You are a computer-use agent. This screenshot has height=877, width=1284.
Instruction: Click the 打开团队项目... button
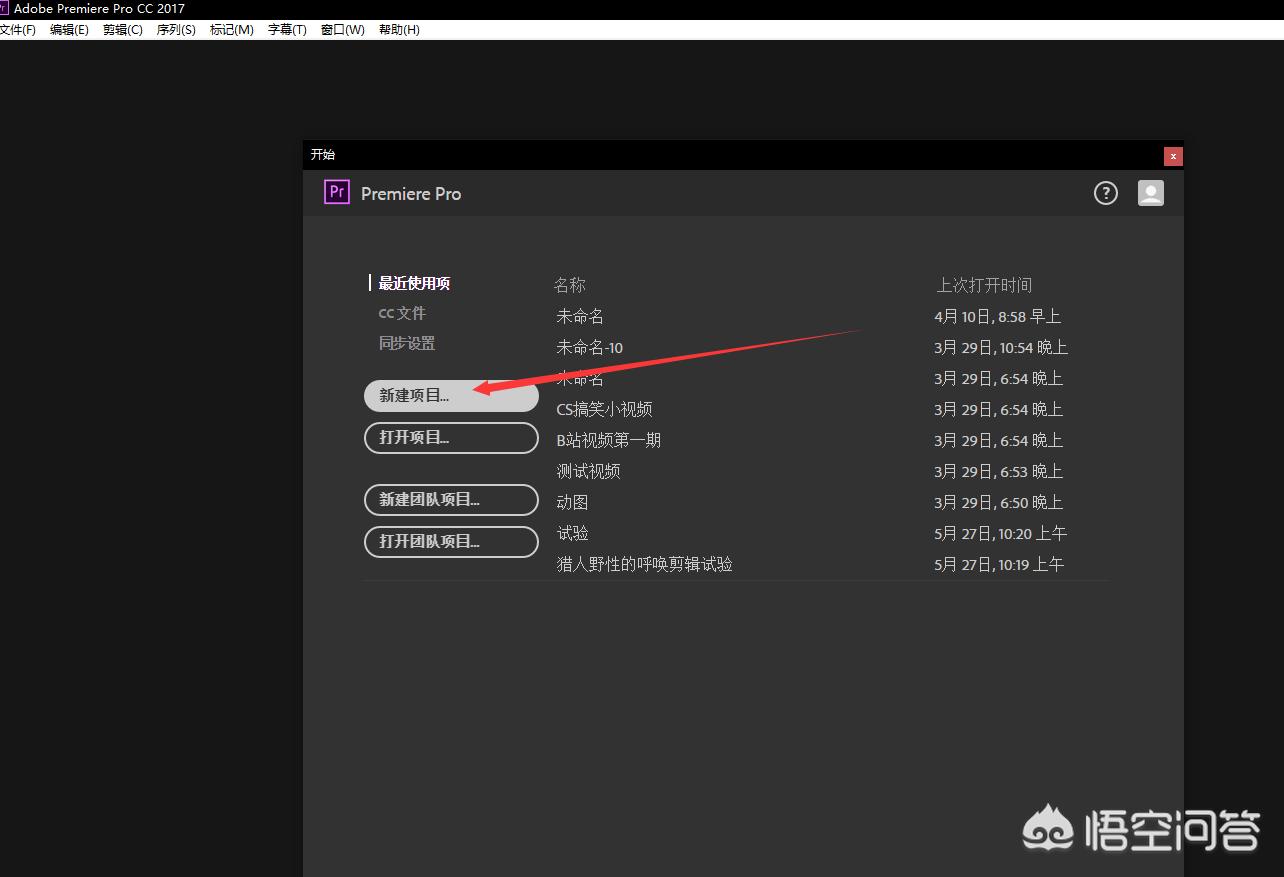(451, 542)
